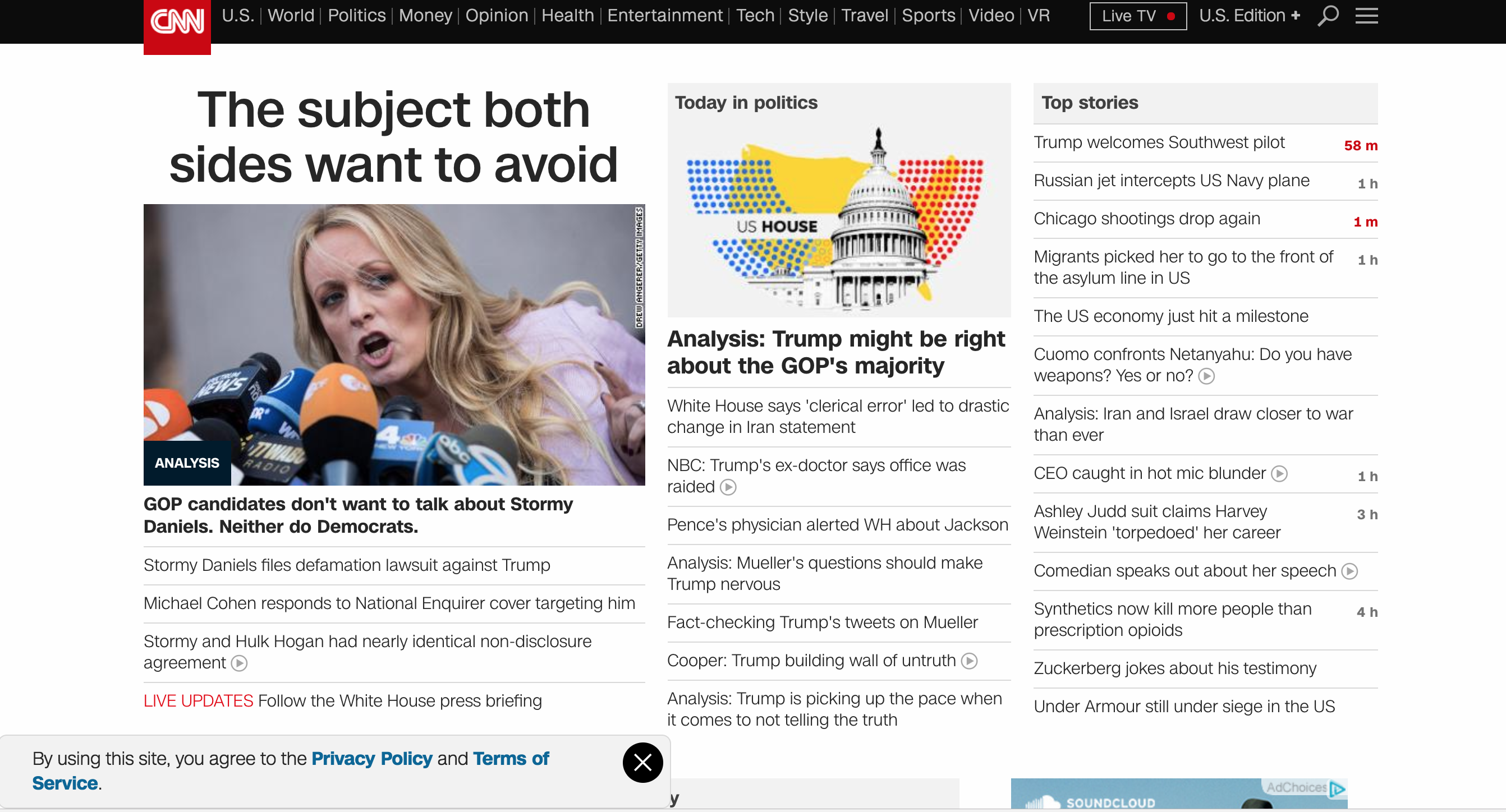Open the hamburger menu icon

(x=1366, y=16)
